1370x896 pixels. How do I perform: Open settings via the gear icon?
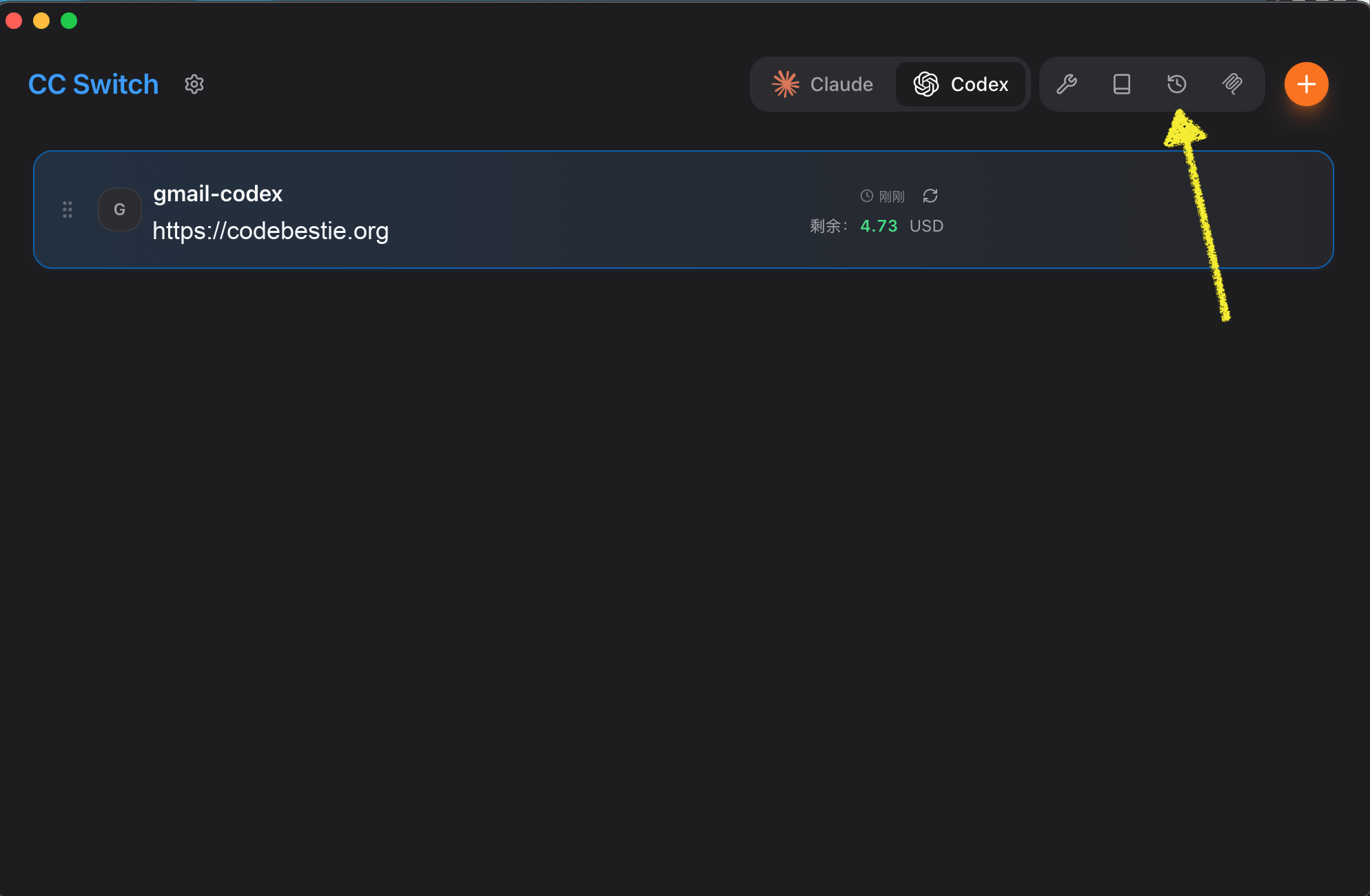pos(194,84)
